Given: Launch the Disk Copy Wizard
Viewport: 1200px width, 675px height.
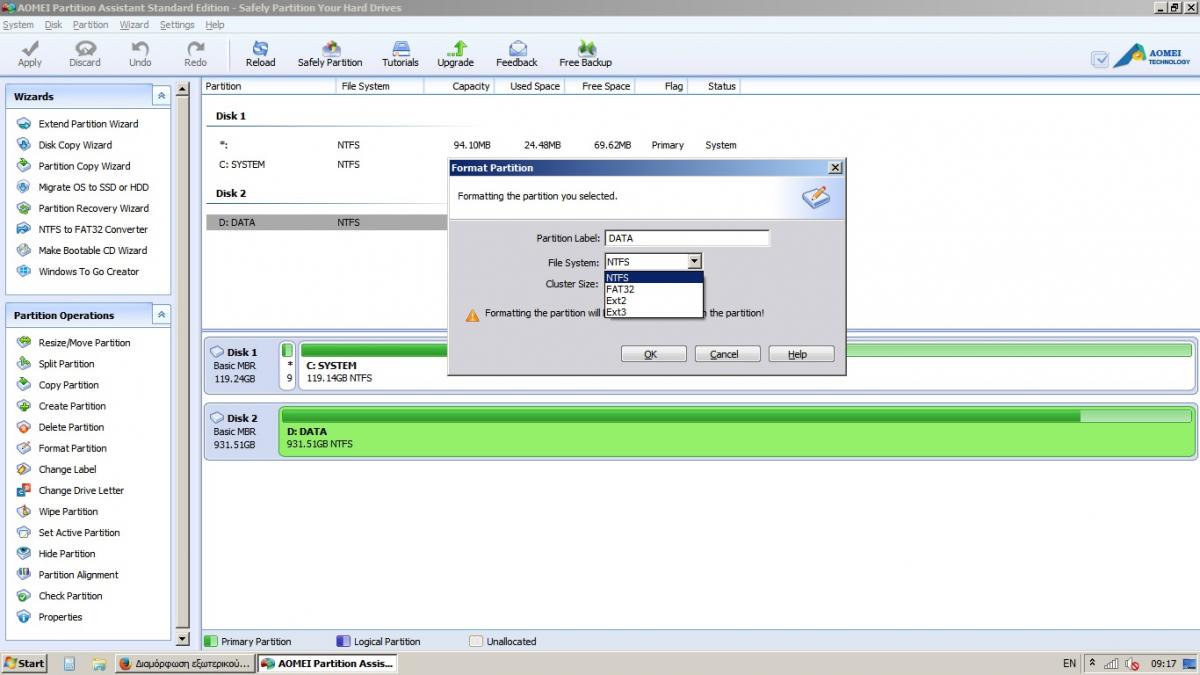Looking at the screenshot, I should coord(75,145).
